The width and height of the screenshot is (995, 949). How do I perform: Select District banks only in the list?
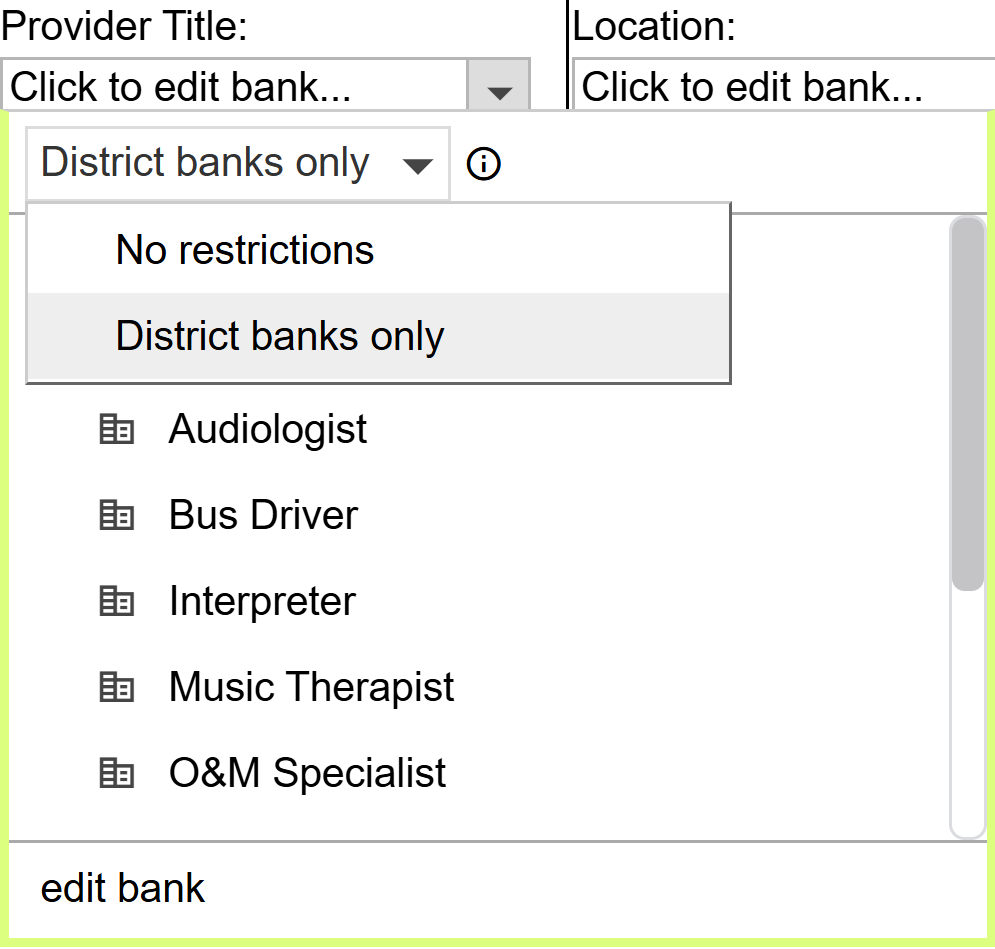[280, 337]
